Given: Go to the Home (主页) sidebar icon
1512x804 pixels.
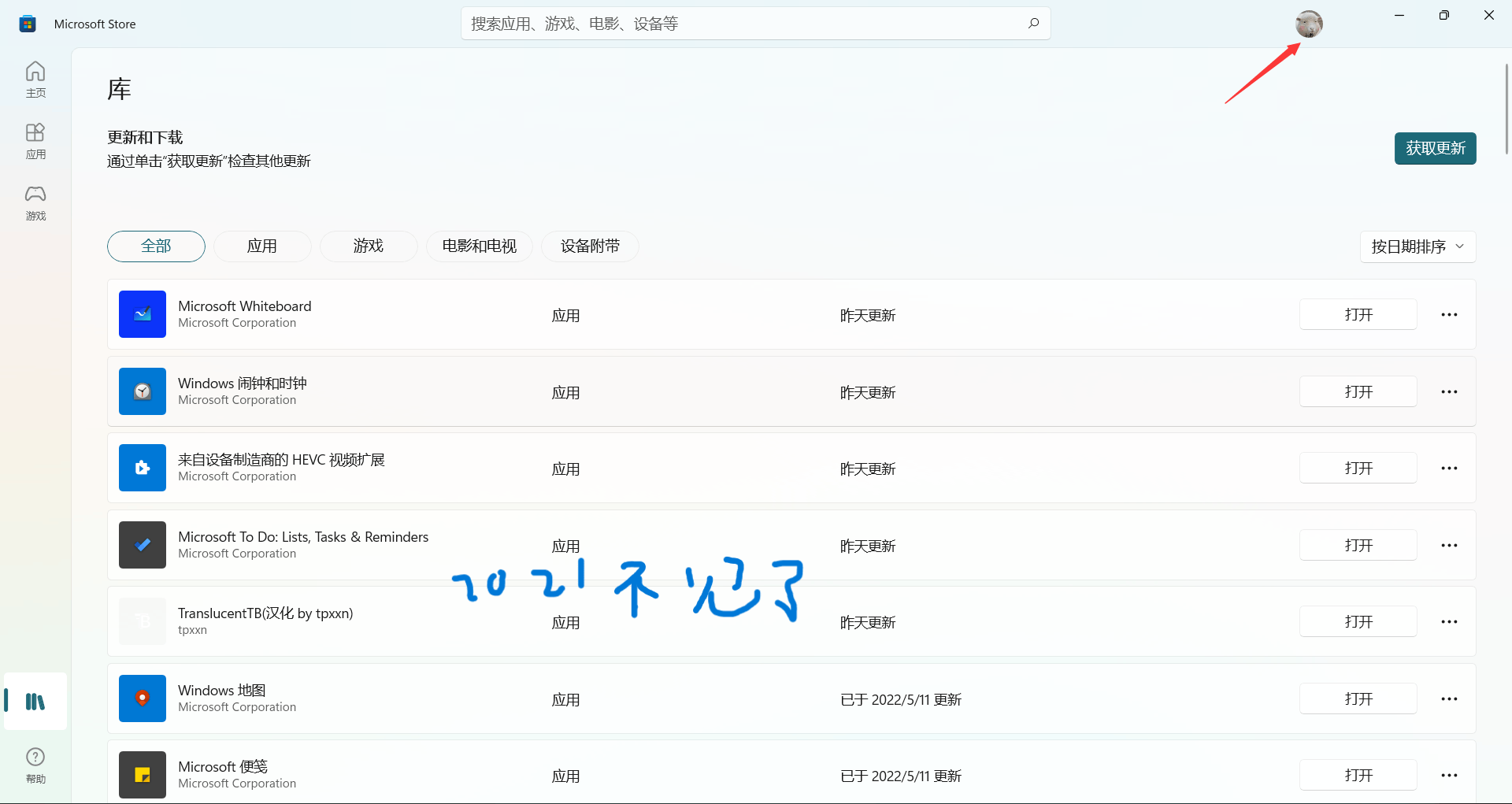Looking at the screenshot, I should tap(35, 80).
